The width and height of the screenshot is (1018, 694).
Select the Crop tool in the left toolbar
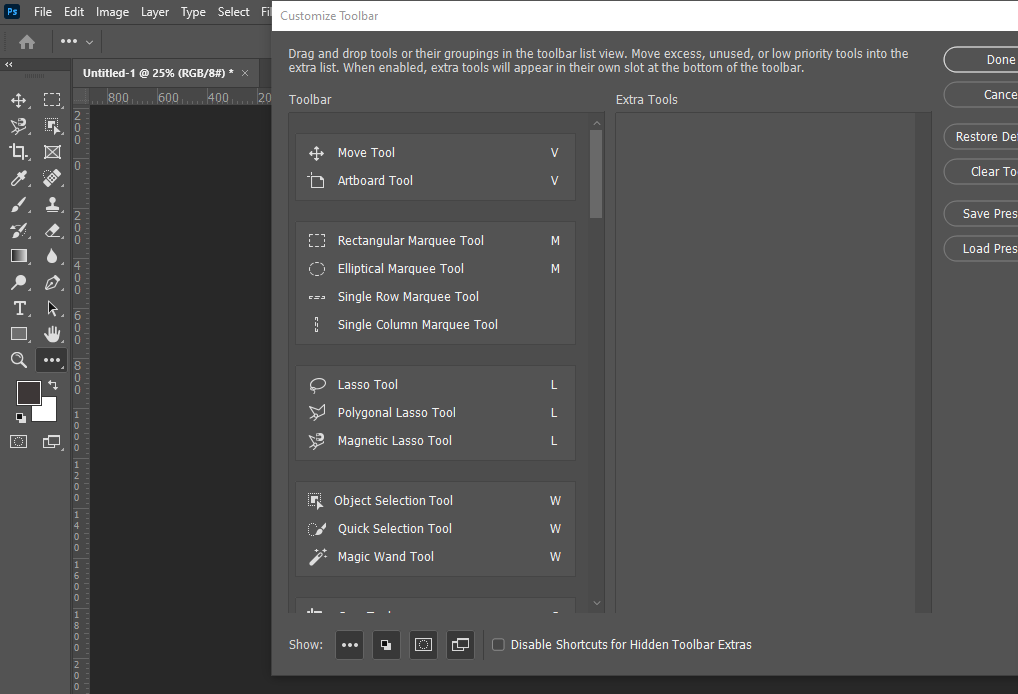19,152
